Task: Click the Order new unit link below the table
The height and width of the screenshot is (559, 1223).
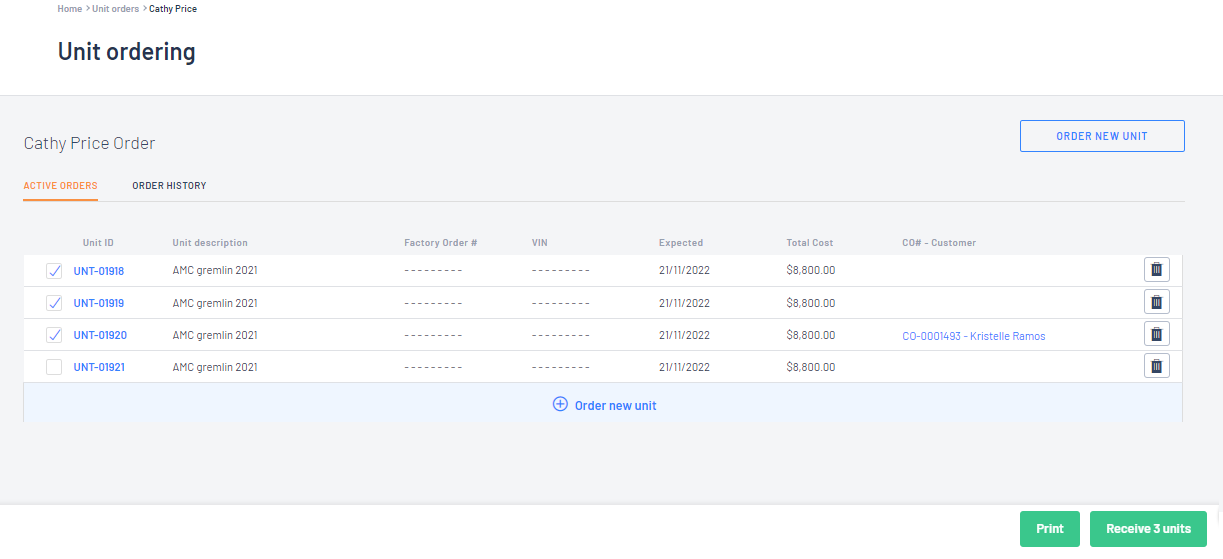Action: [615, 405]
